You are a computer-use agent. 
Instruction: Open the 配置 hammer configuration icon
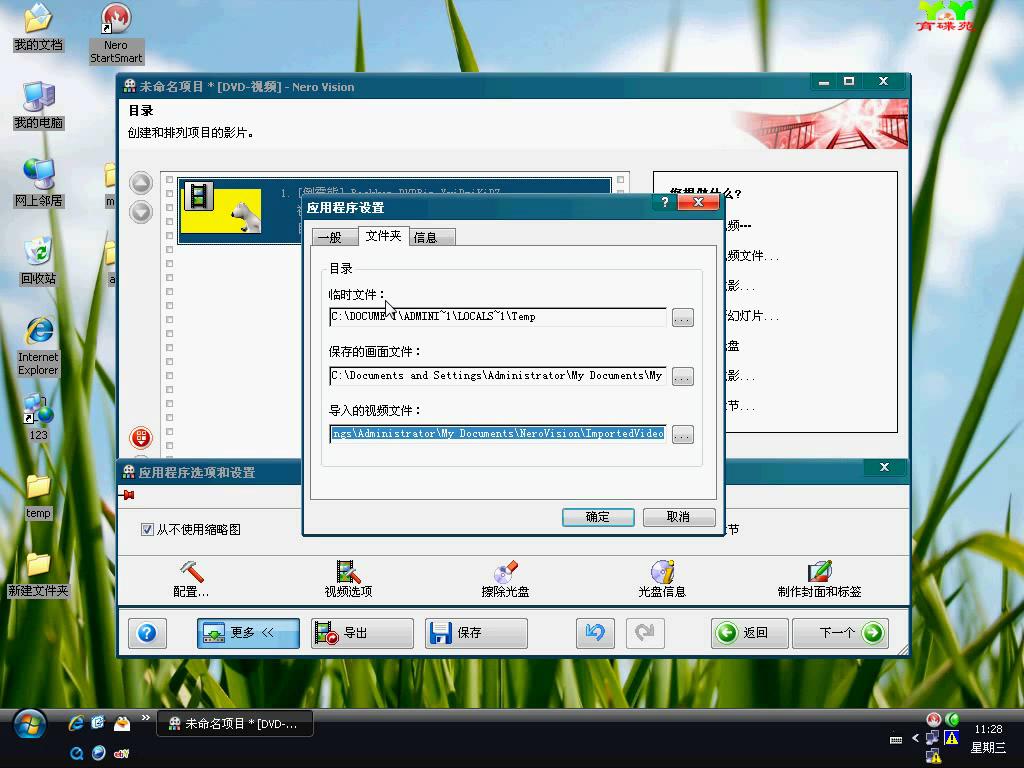pyautogui.click(x=191, y=579)
